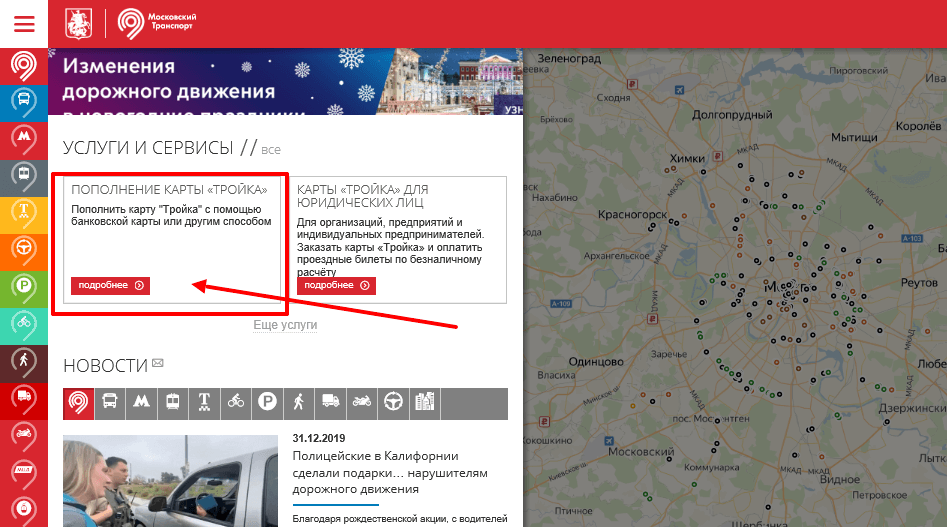The image size is (947, 527).
Task: Open the Московский Транспорт logo in header
Action: (x=157, y=24)
